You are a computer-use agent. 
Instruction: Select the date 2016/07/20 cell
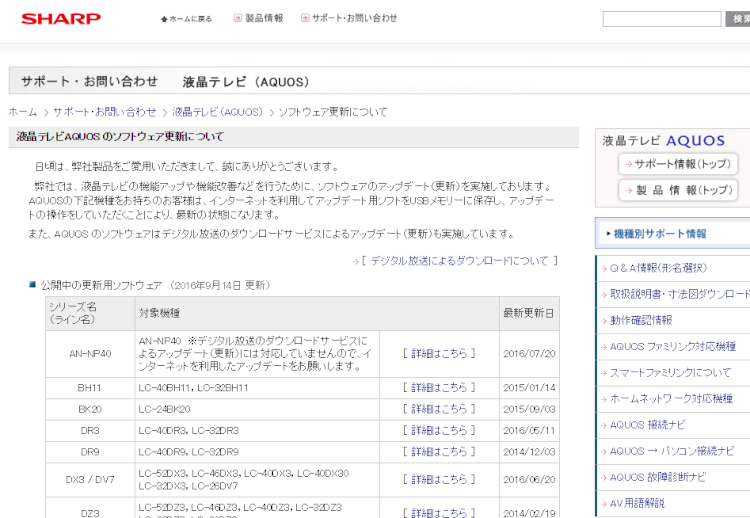tap(529, 354)
